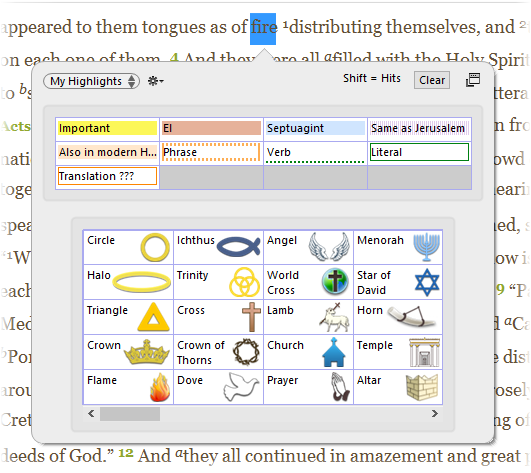Select the Trinity rings symbol

(x=218, y=282)
